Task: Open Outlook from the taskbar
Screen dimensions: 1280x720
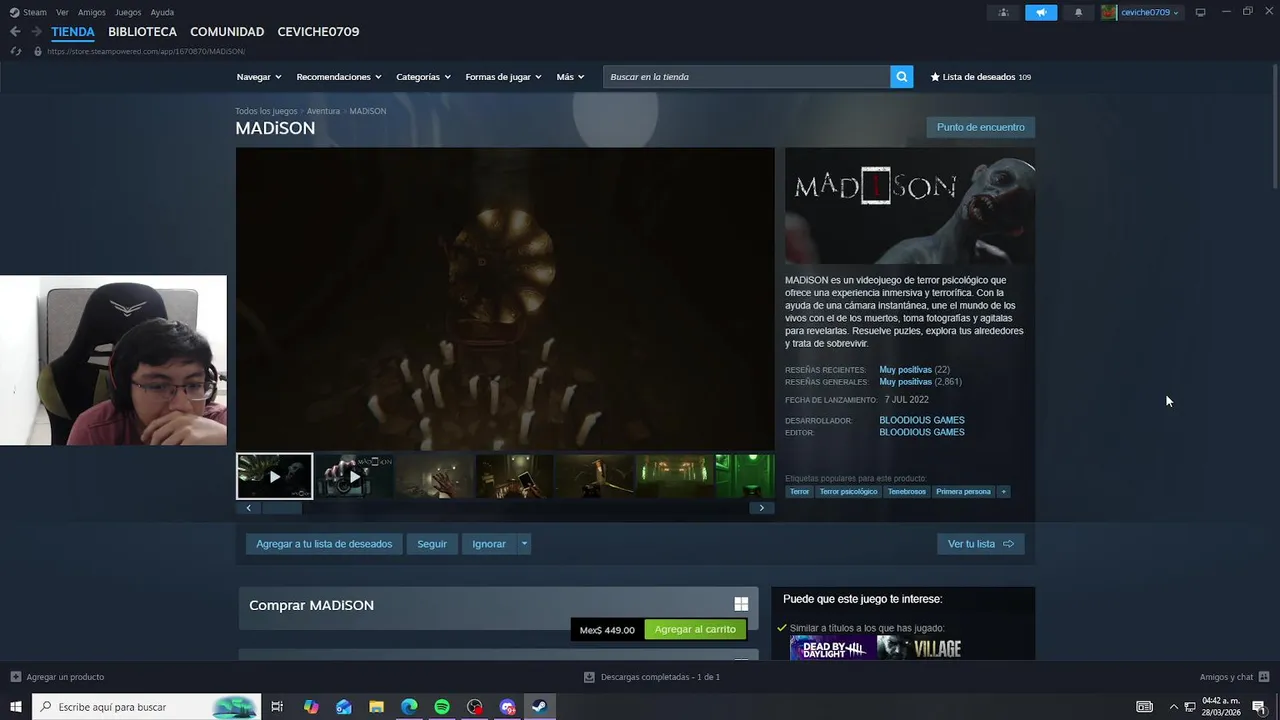Action: pyautogui.click(x=344, y=707)
